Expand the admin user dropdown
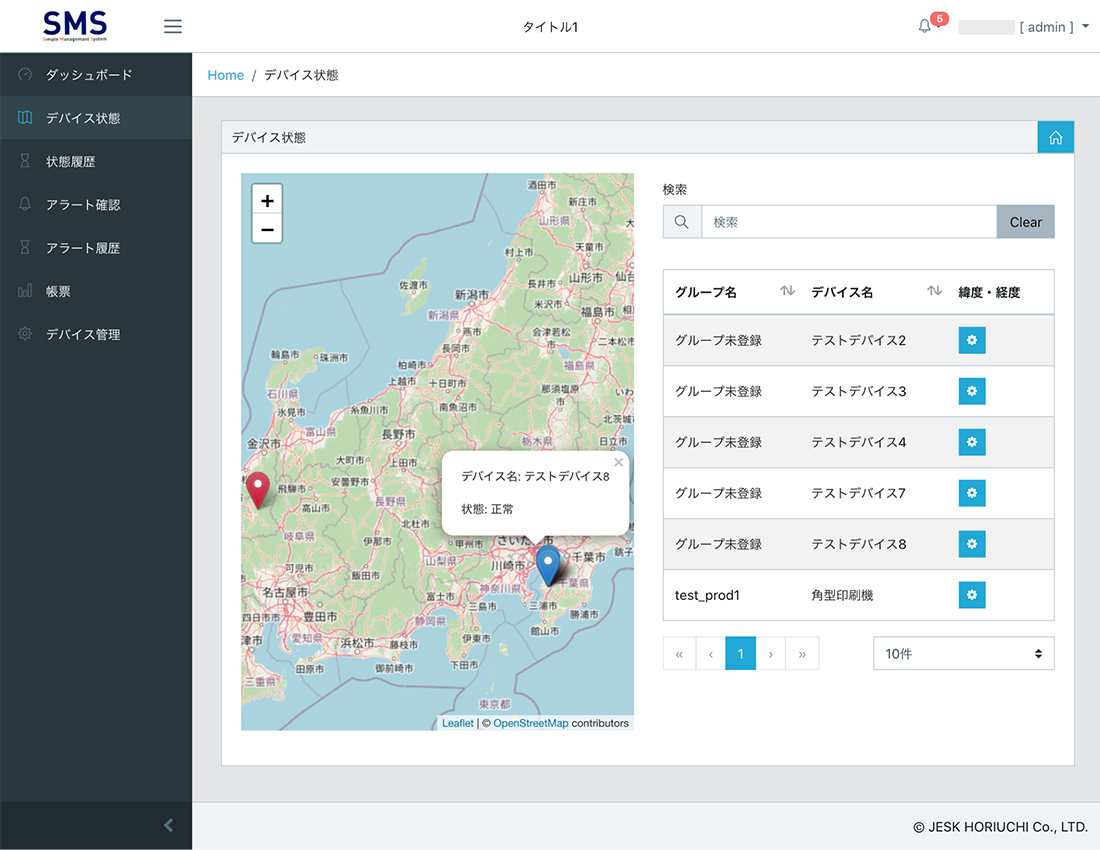The image size is (1100, 850). (x=1024, y=27)
